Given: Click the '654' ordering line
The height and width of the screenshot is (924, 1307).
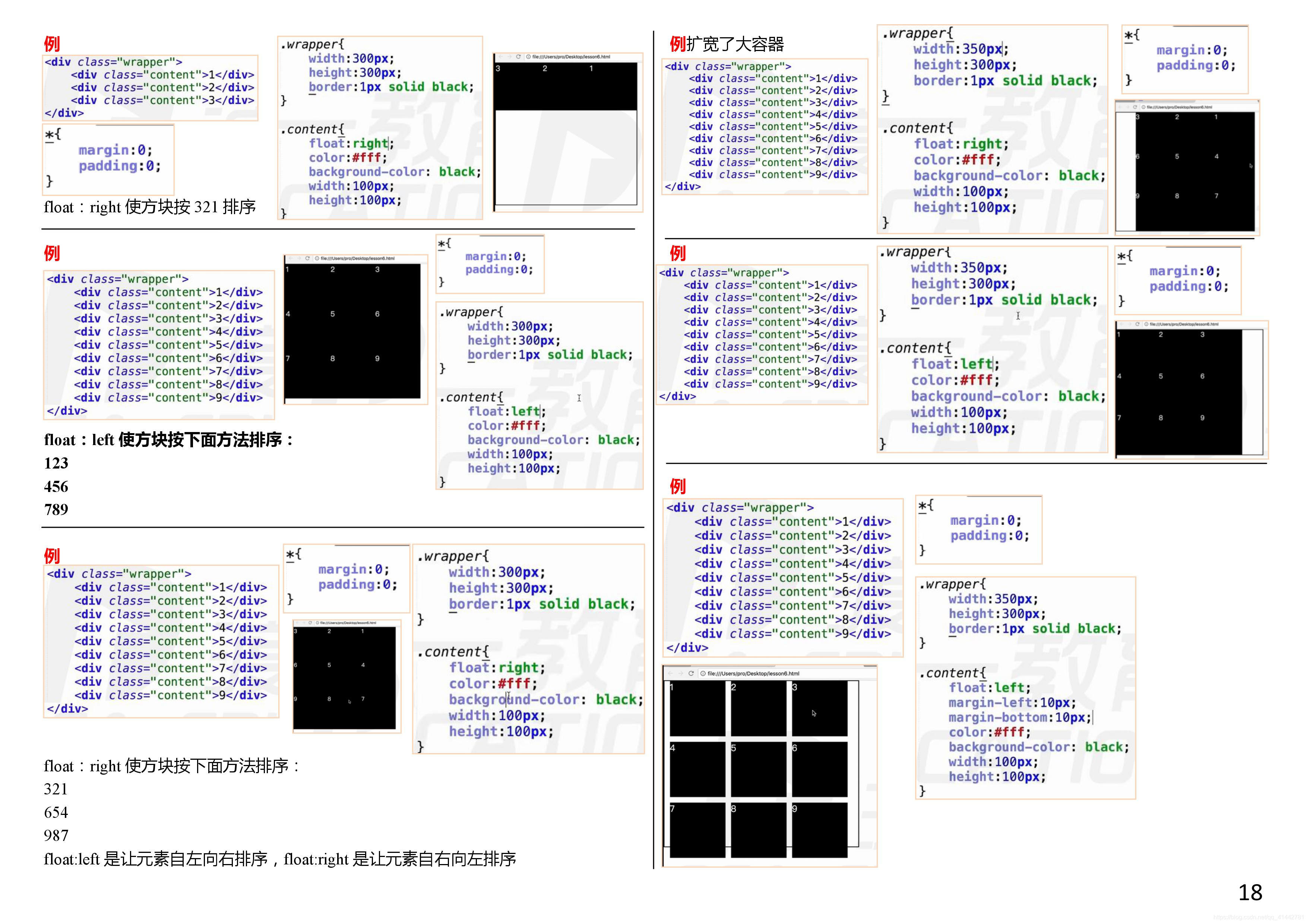Looking at the screenshot, I should click(56, 813).
